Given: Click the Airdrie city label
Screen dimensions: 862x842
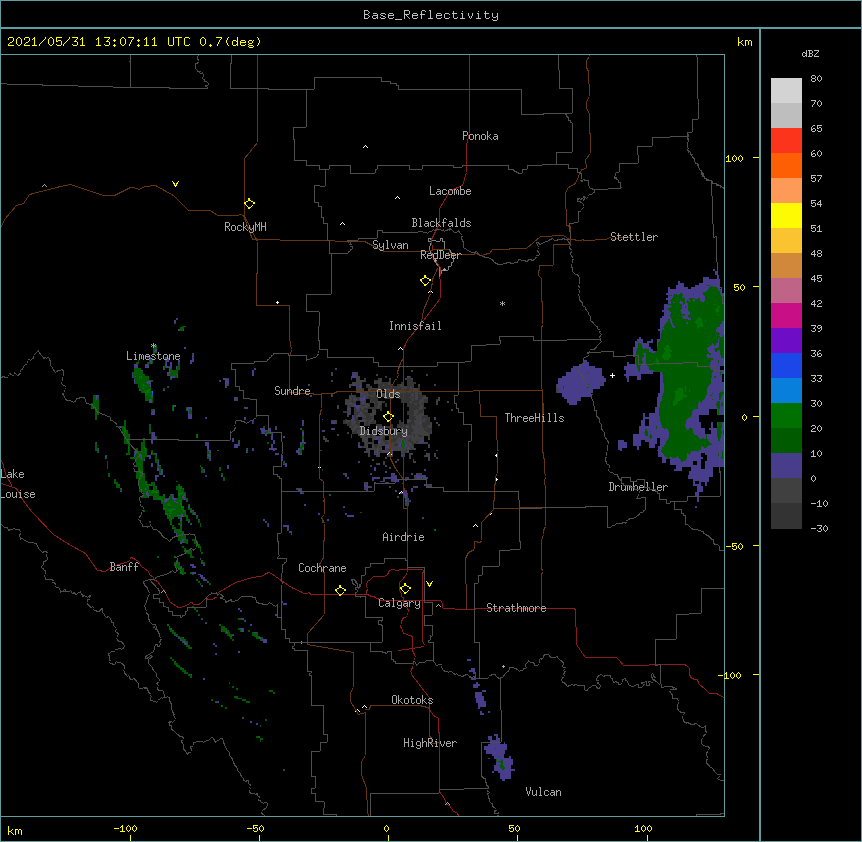Looking at the screenshot, I should tap(404, 537).
